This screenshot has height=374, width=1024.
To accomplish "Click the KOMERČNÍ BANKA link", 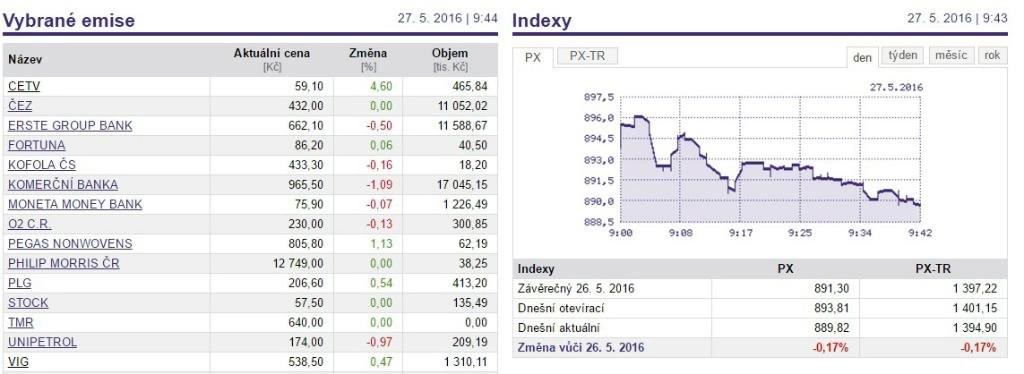I will pyautogui.click(x=63, y=185).
